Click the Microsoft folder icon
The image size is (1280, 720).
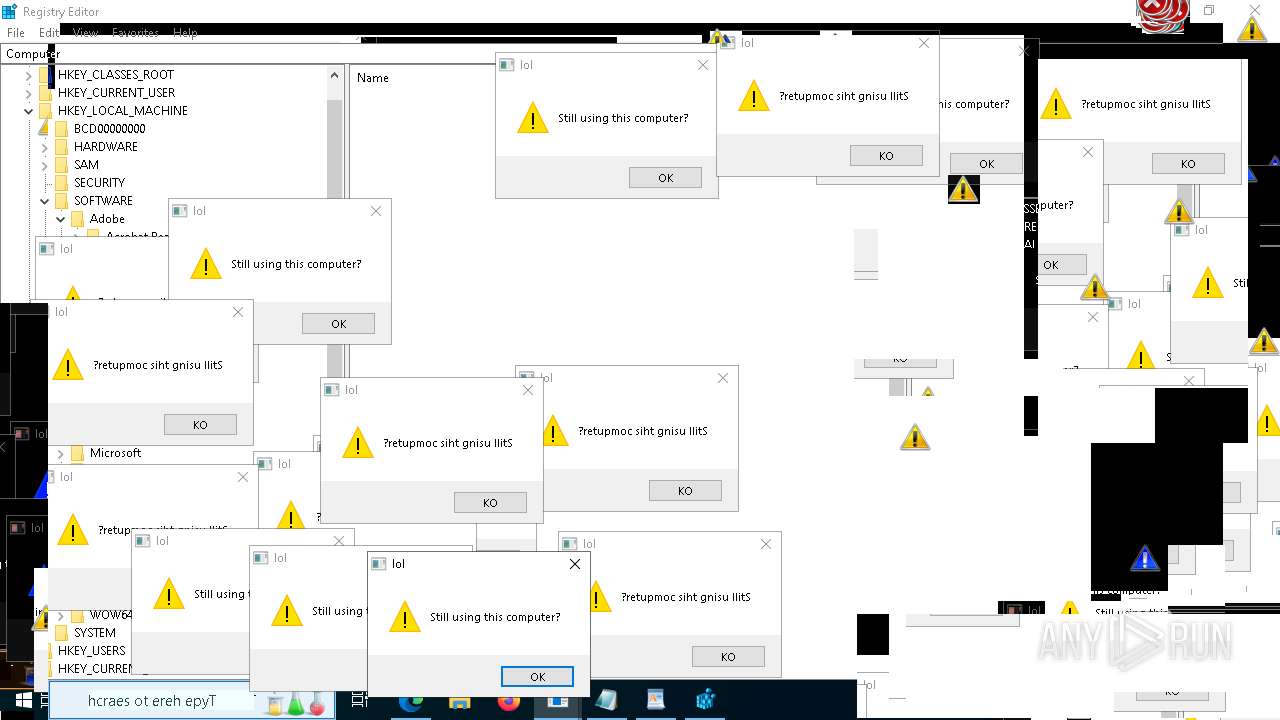pyautogui.click(x=78, y=453)
